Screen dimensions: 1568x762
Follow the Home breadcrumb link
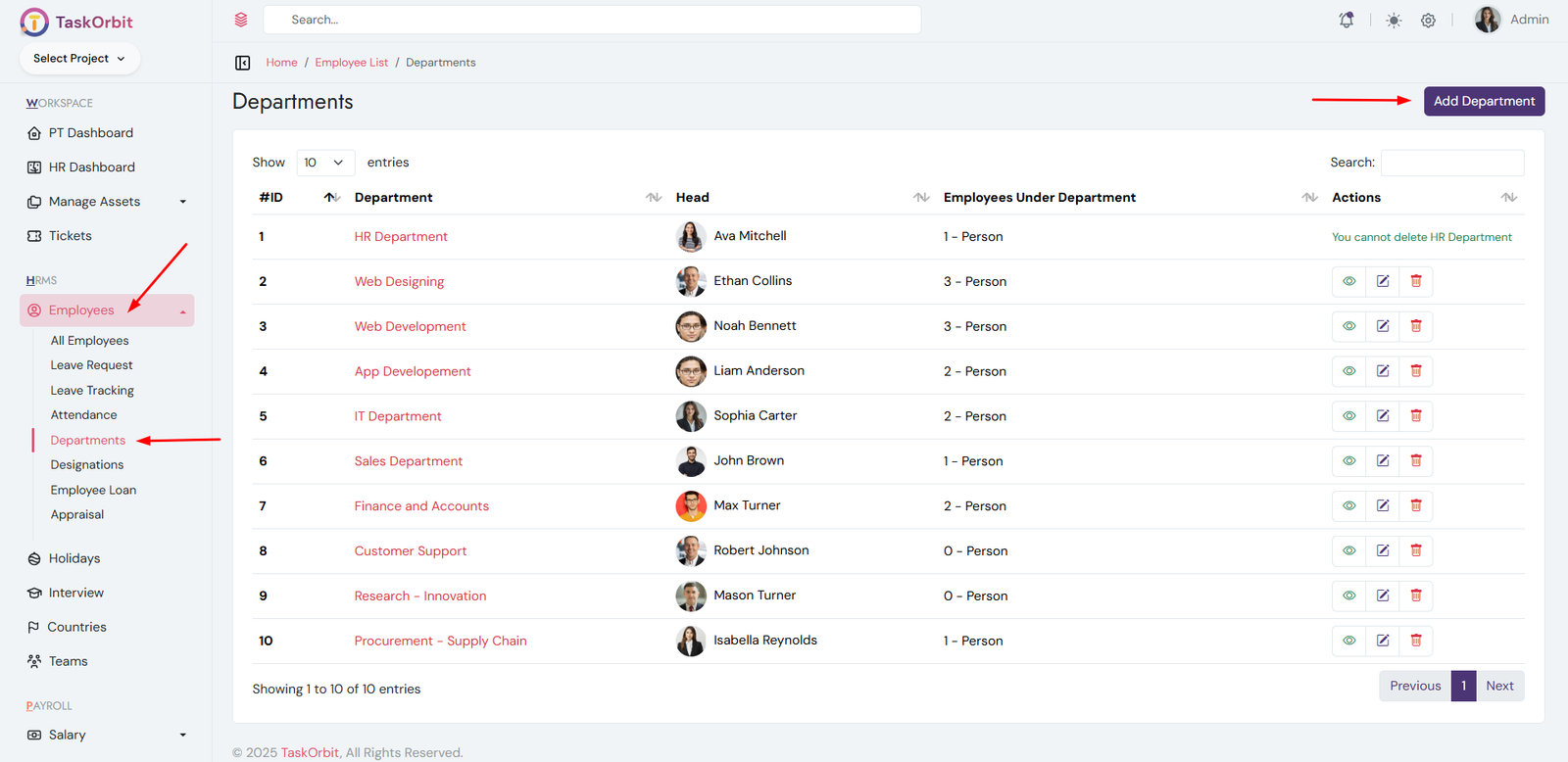282,63
